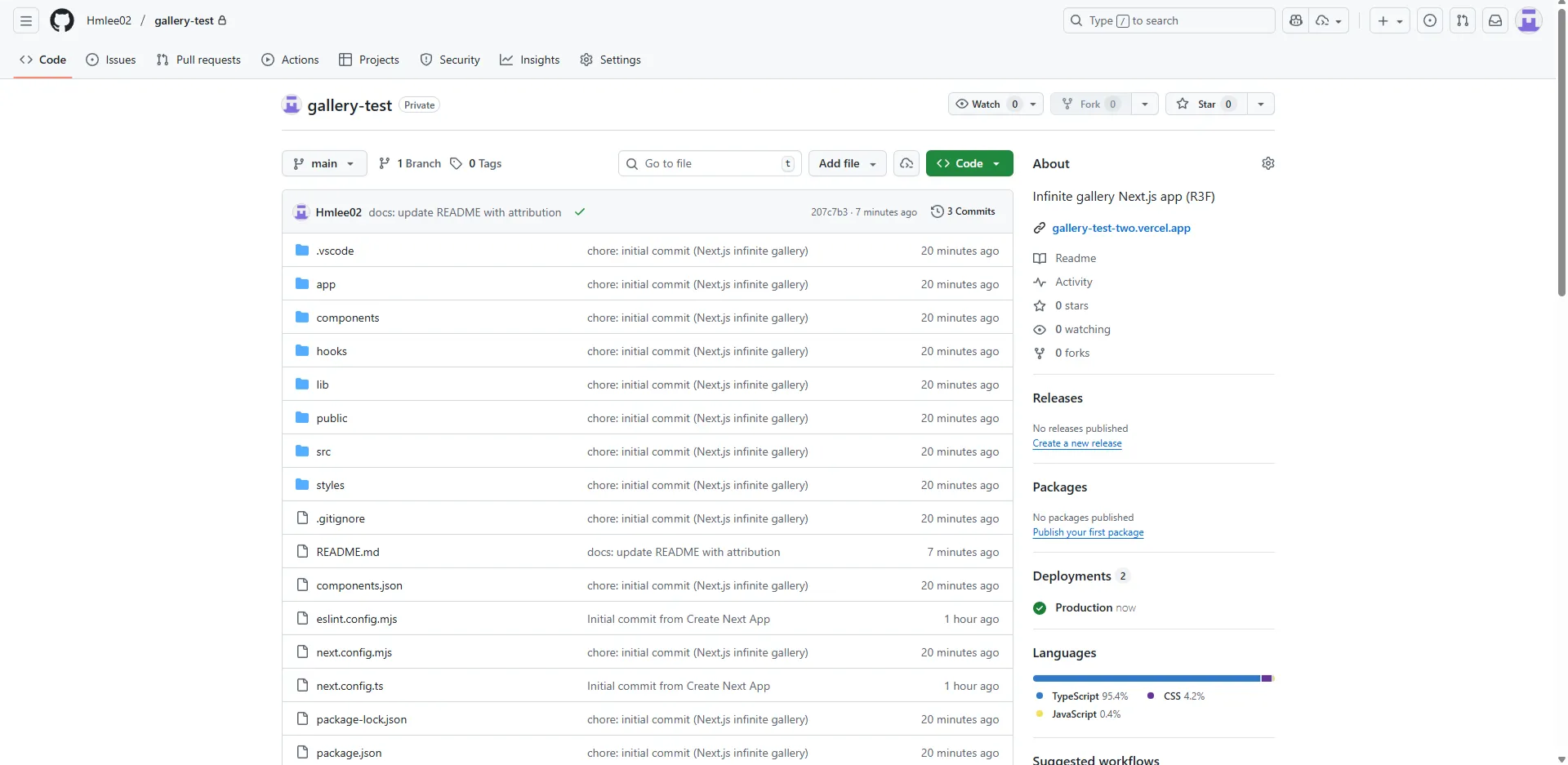The height and width of the screenshot is (765, 1568).
Task: Open the hamburger navigation menu
Action: pos(26,20)
